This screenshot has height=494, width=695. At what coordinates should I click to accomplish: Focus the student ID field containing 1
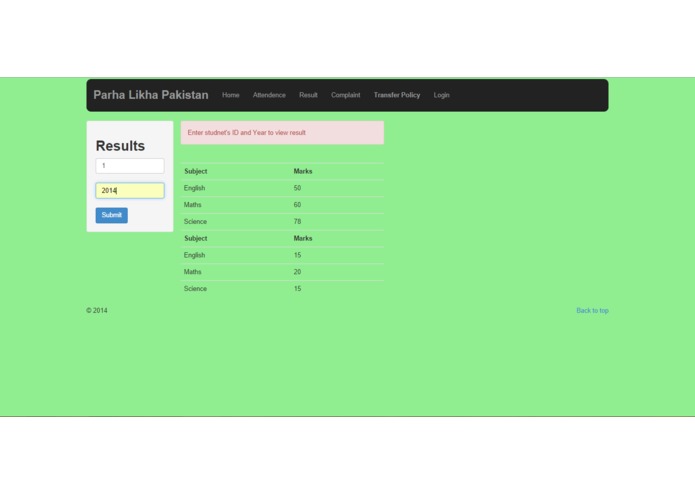[130, 166]
